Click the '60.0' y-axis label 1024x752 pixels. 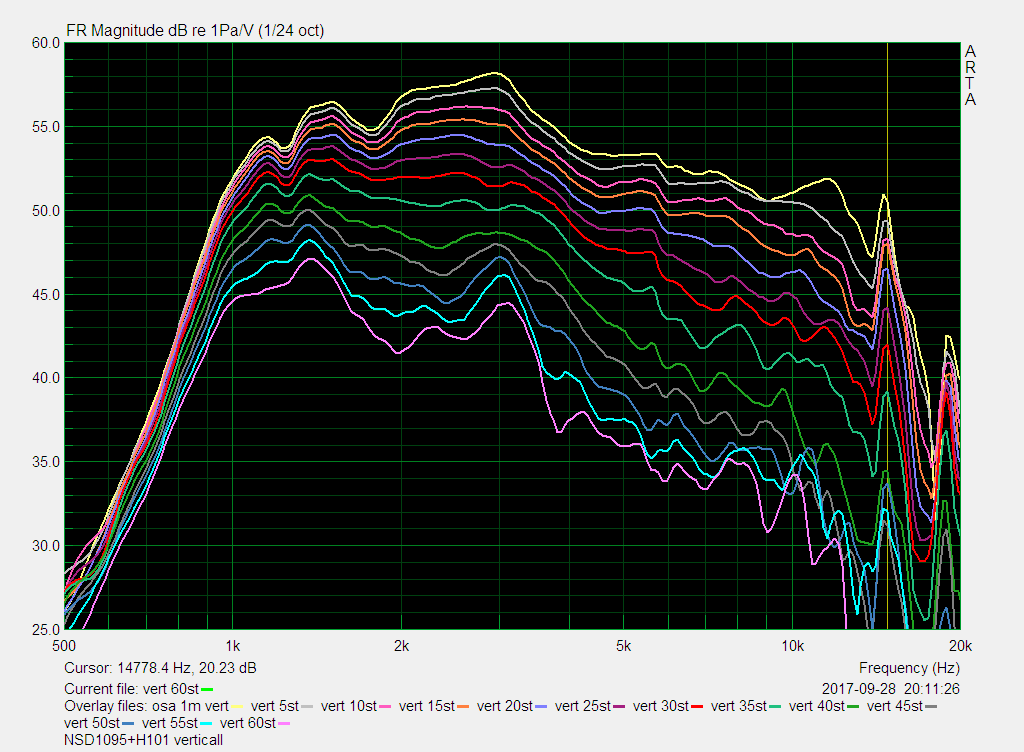click(46, 43)
